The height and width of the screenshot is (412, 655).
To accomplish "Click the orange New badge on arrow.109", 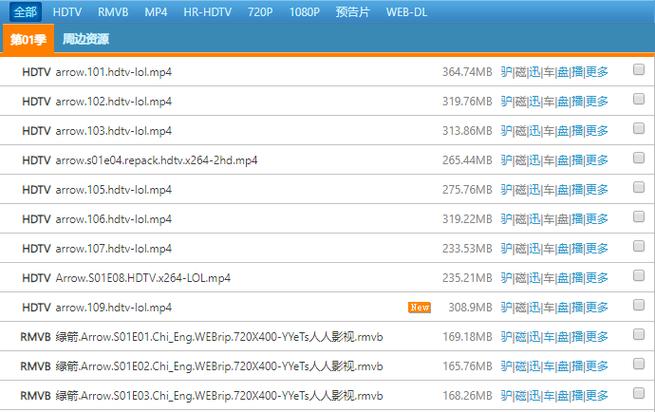I will click(419, 307).
